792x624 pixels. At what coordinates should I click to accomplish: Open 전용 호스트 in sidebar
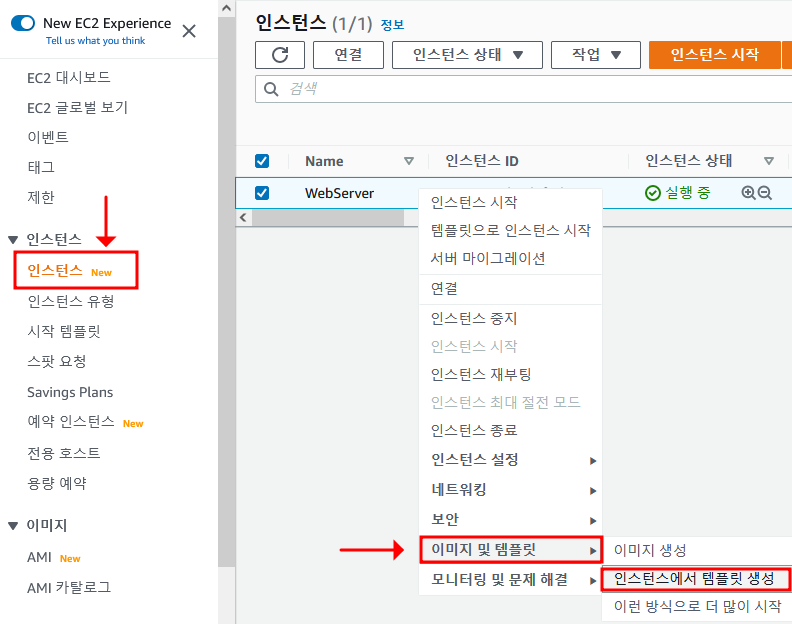tap(64, 453)
